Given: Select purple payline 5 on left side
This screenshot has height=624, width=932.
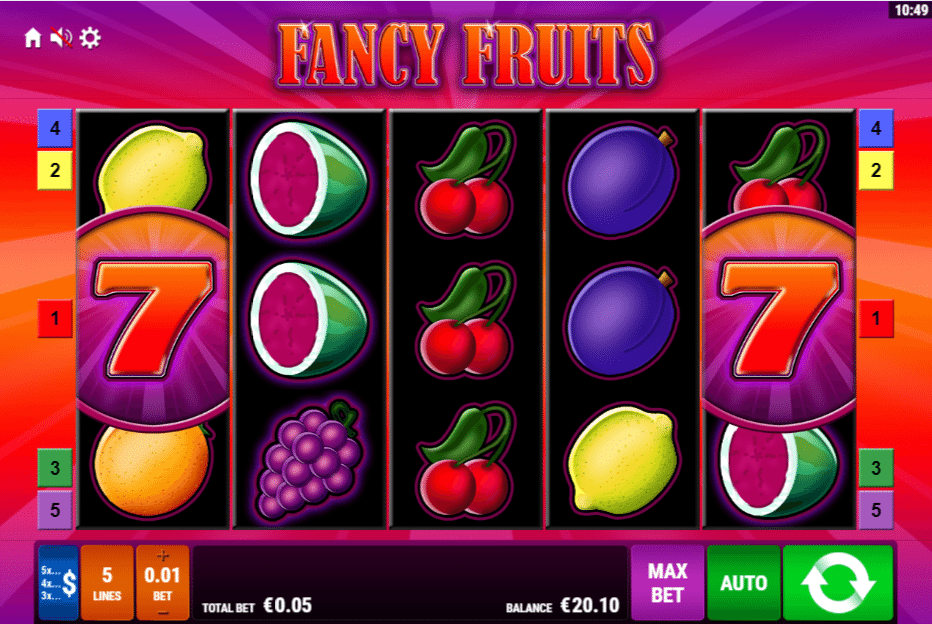Looking at the screenshot, I should pyautogui.click(x=55, y=510).
